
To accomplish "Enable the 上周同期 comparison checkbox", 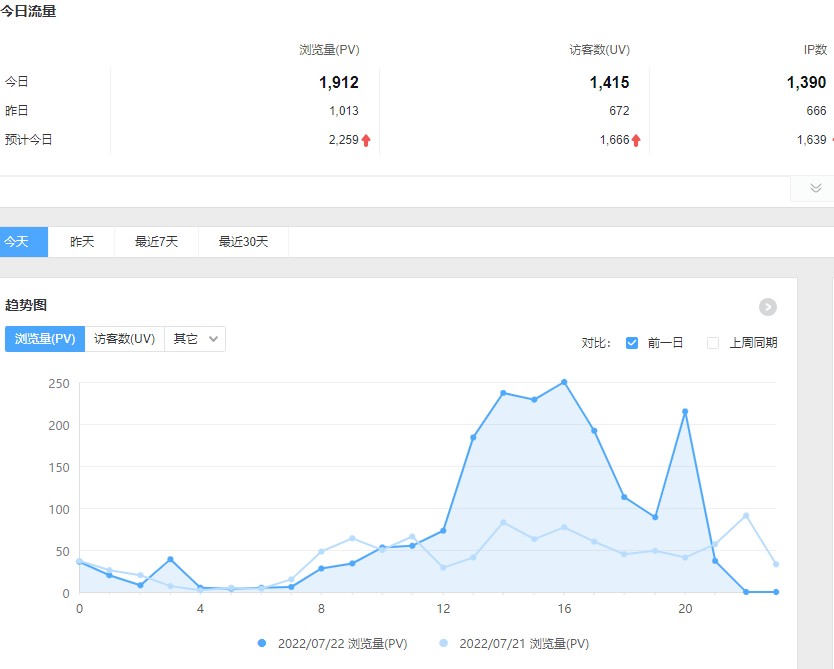I will pyautogui.click(x=713, y=343).
